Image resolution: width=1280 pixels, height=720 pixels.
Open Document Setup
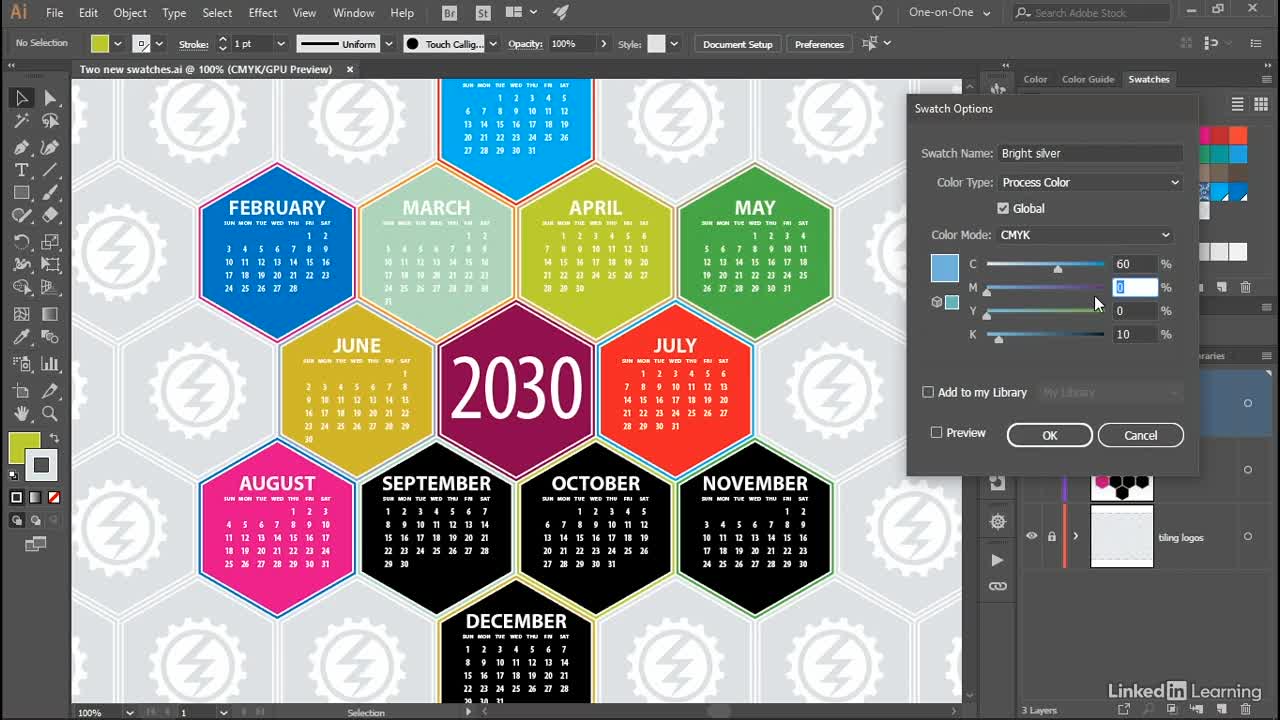pyautogui.click(x=737, y=44)
